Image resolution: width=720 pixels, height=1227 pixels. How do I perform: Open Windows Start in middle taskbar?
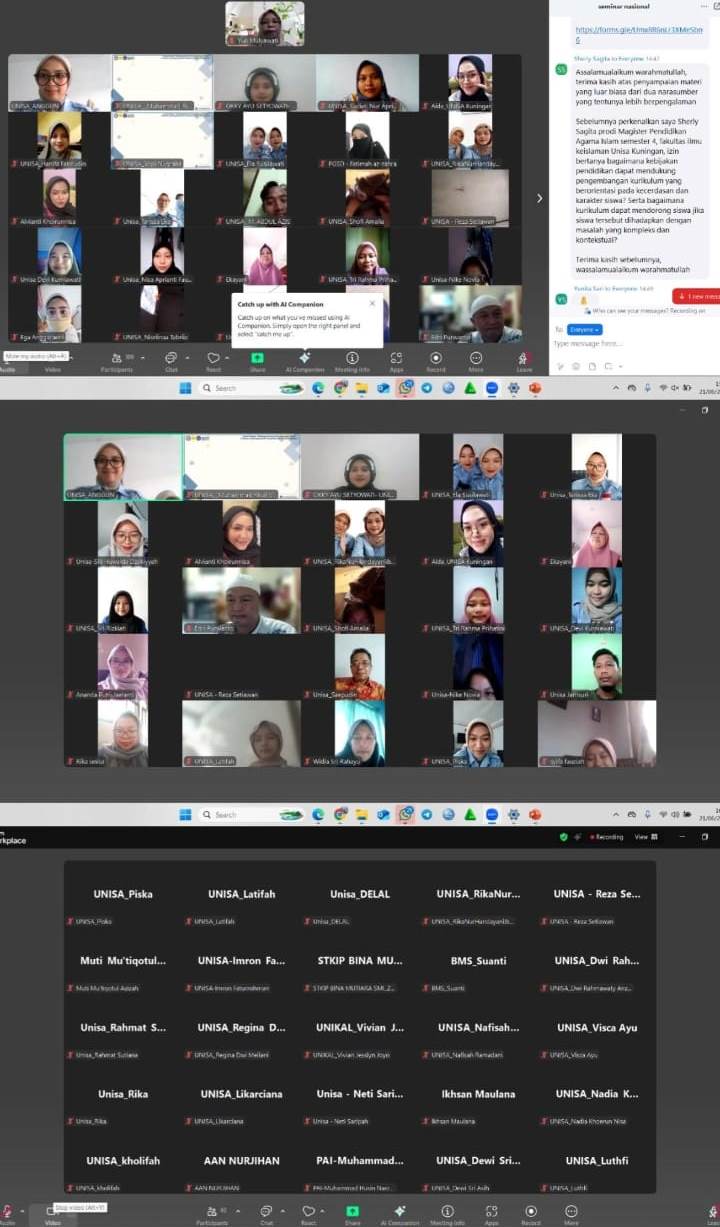185,814
